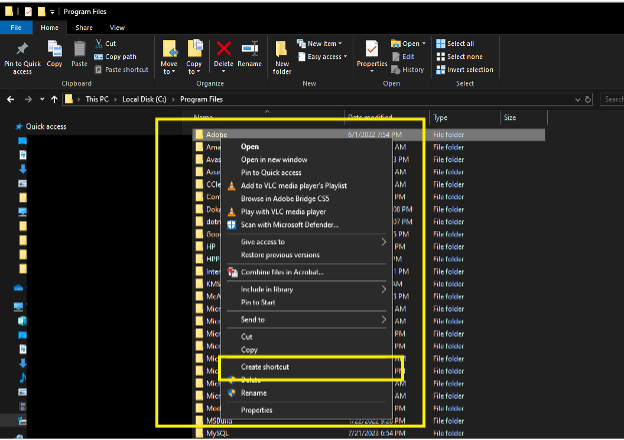The image size is (624, 440).
Task: Select the MySQL folder
Action: click(x=217, y=433)
